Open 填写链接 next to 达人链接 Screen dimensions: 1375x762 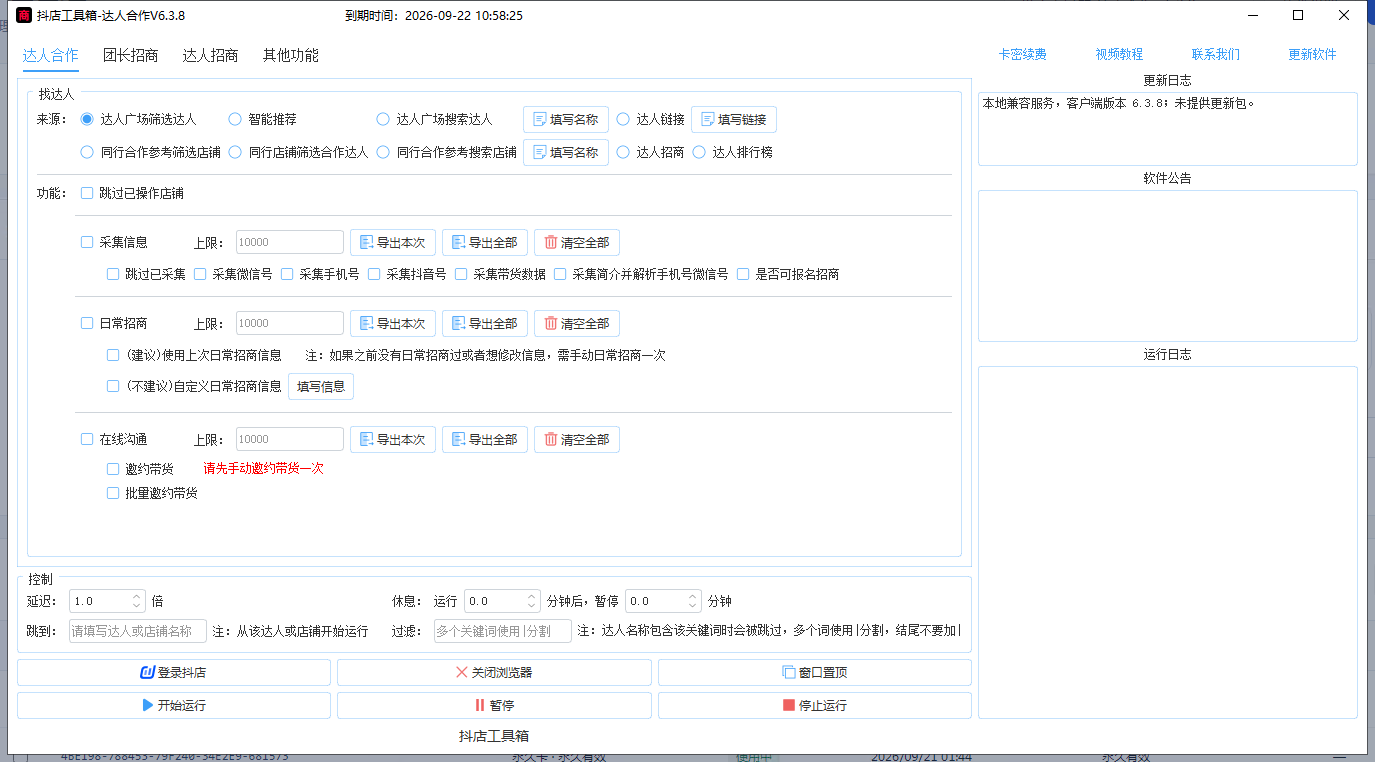pos(734,119)
